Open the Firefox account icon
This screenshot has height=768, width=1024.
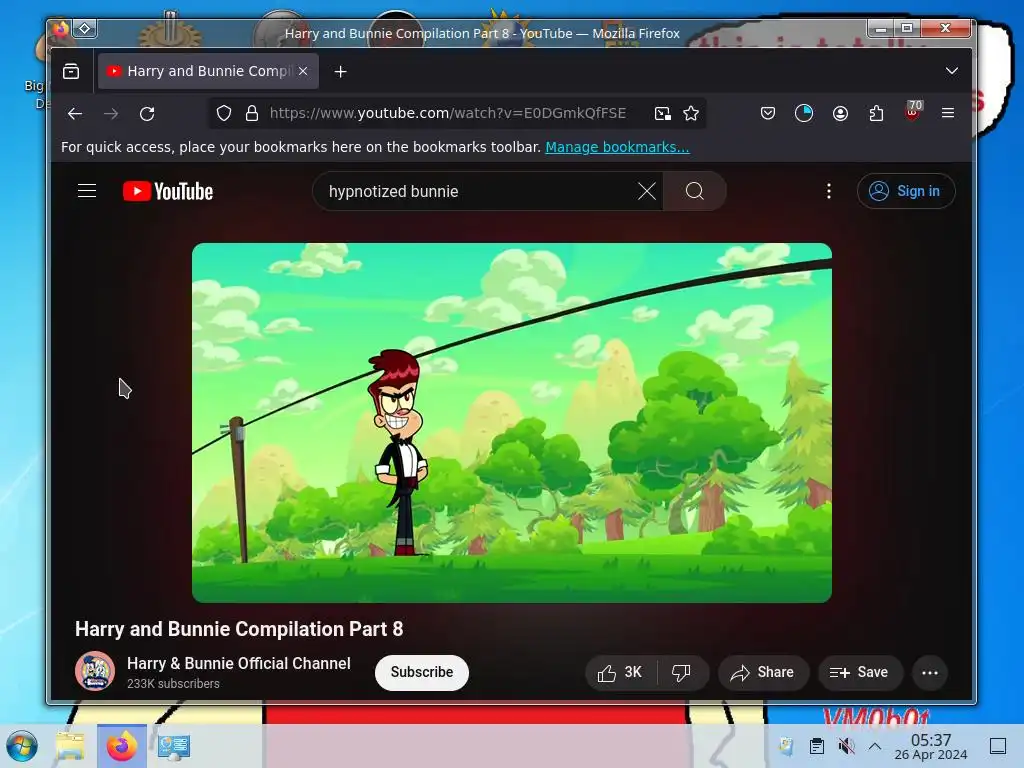(840, 114)
